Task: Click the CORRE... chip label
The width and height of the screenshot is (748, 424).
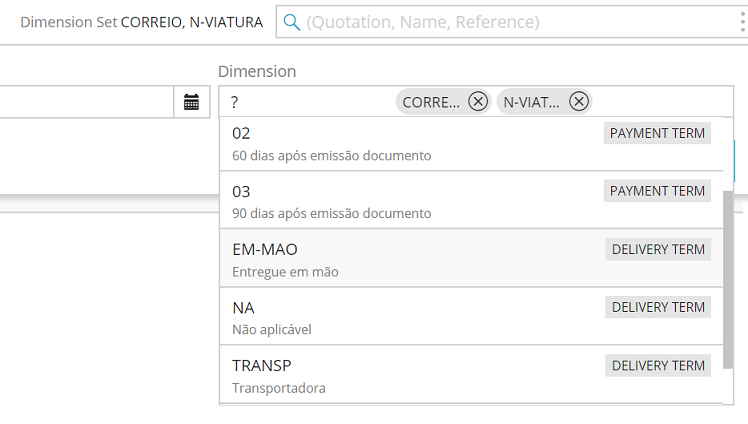Action: pyautogui.click(x=431, y=102)
